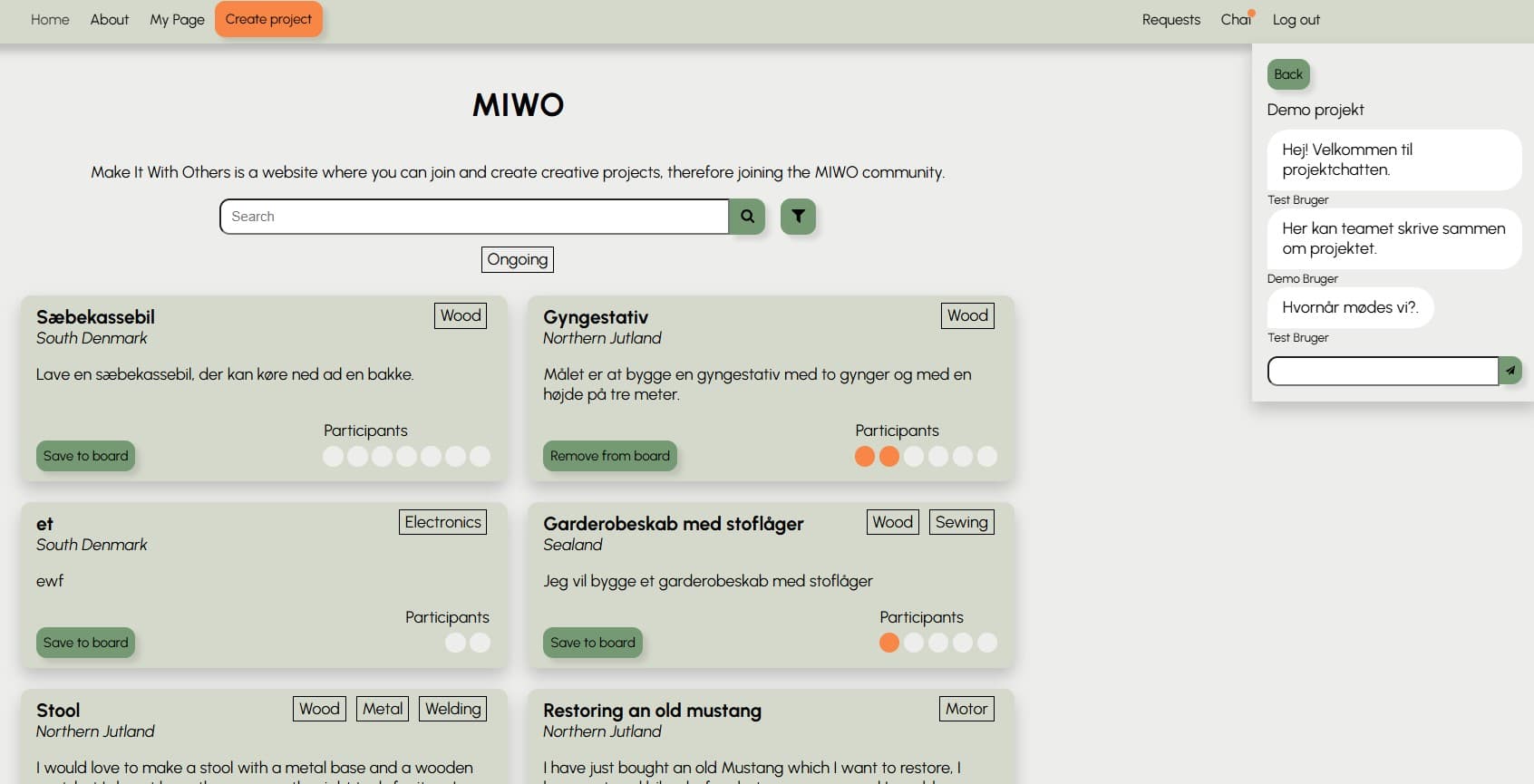1534x784 pixels.
Task: Click Electronics tag on 'et' card
Action: coord(442,522)
